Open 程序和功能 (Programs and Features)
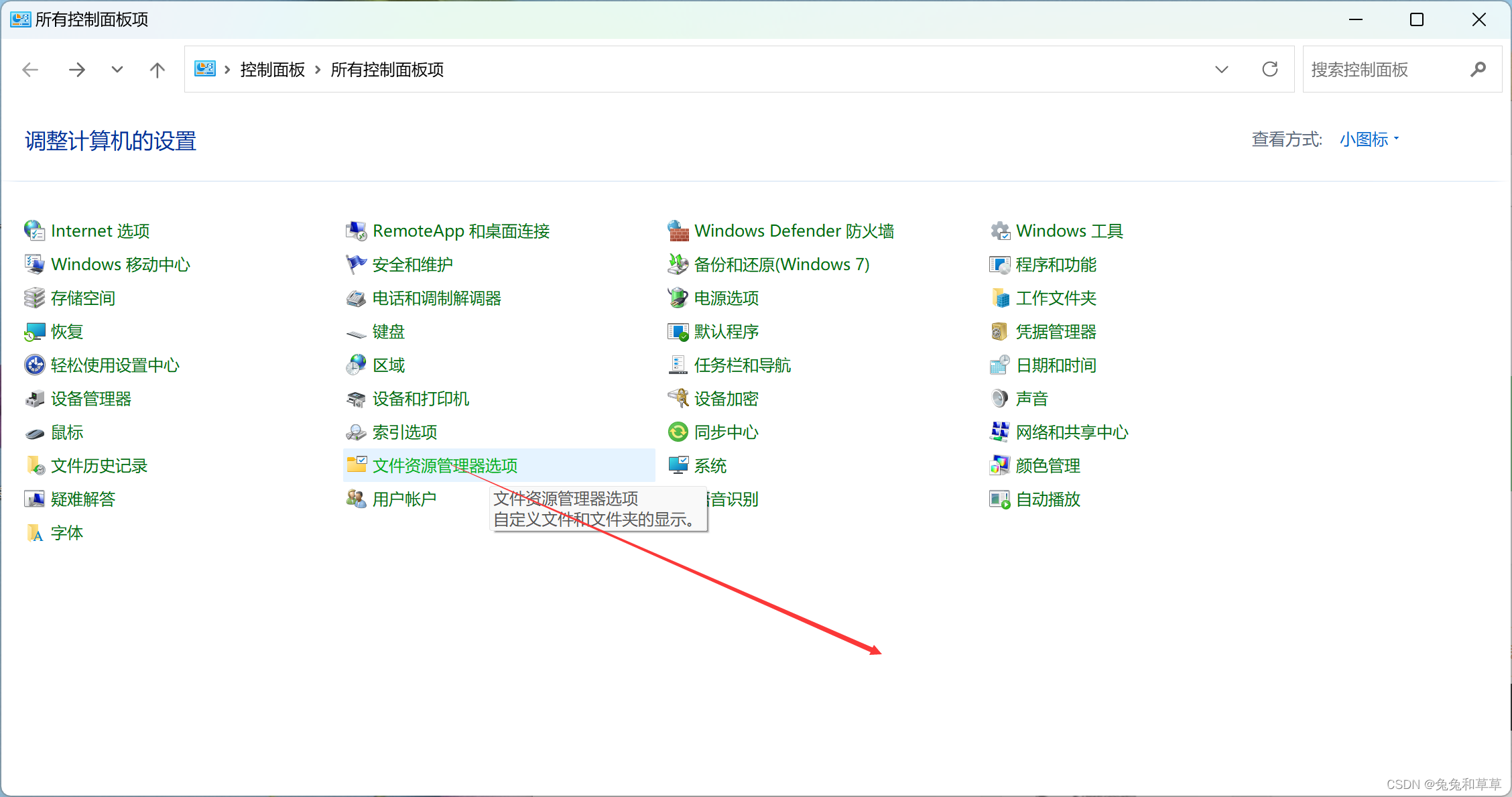 [x=1056, y=265]
